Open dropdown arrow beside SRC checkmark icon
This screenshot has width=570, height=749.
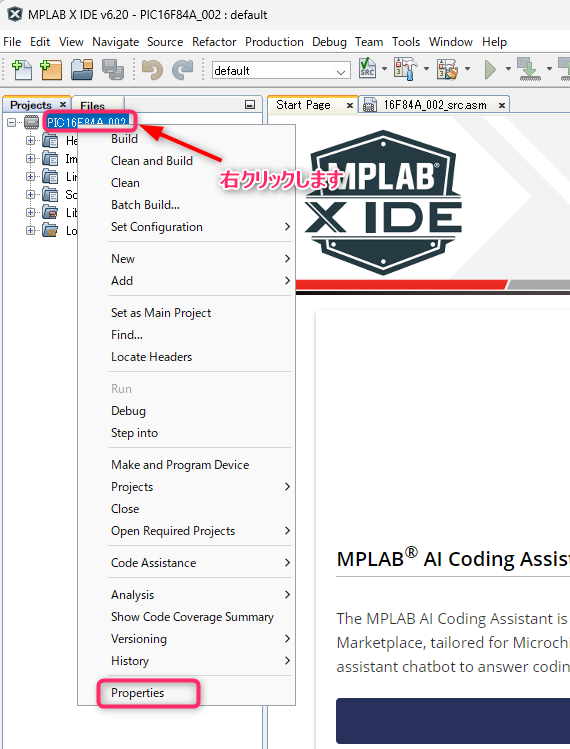click(x=384, y=69)
